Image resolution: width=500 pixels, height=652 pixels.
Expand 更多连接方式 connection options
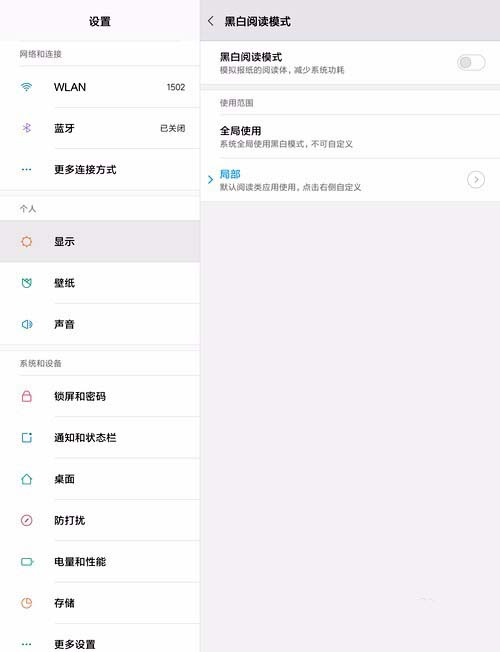(x=100, y=170)
